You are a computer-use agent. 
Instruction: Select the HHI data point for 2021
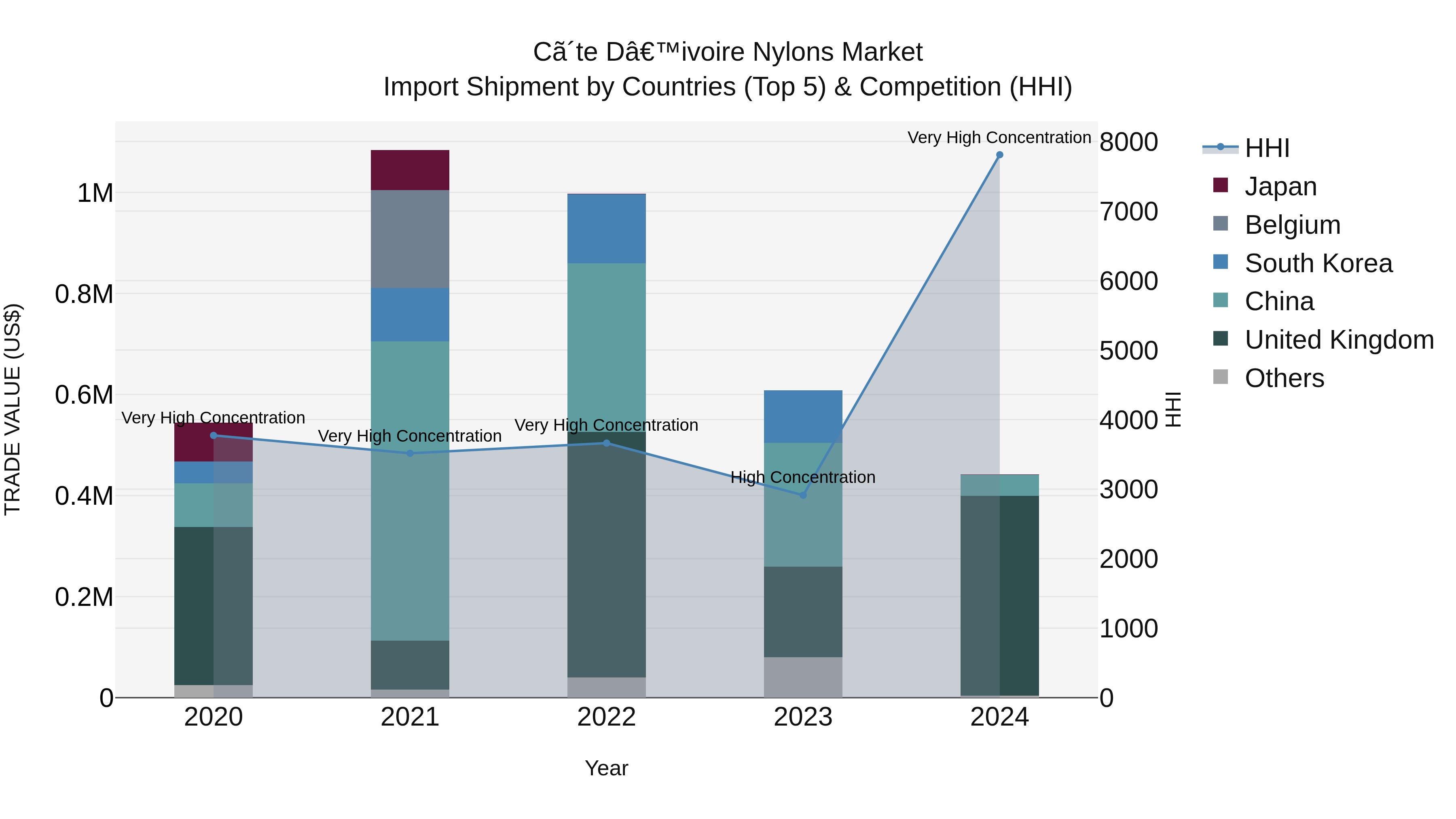coord(411,453)
